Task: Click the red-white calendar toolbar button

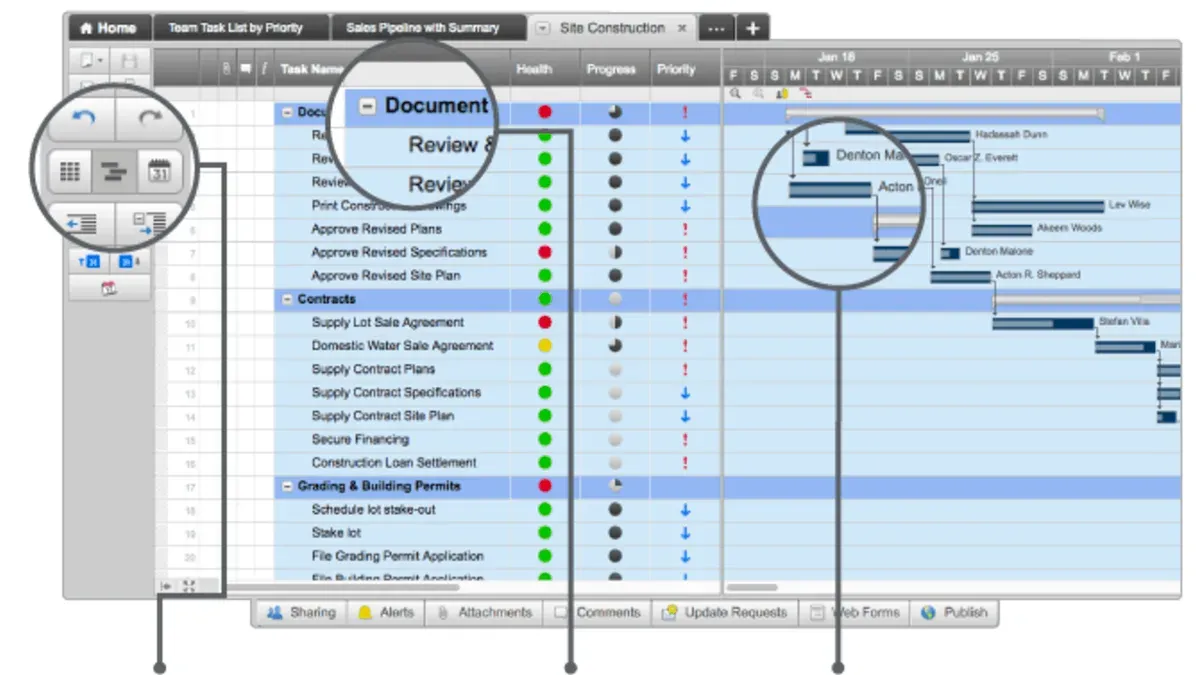Action: click(x=109, y=288)
